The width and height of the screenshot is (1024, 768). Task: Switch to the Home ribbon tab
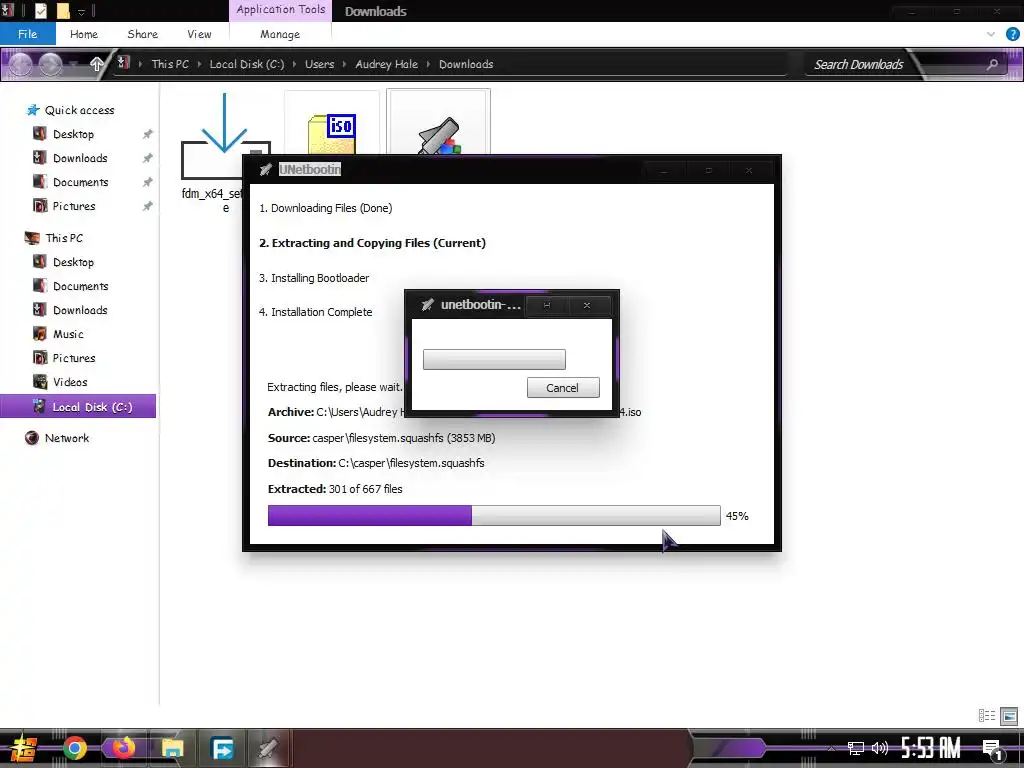pos(84,34)
